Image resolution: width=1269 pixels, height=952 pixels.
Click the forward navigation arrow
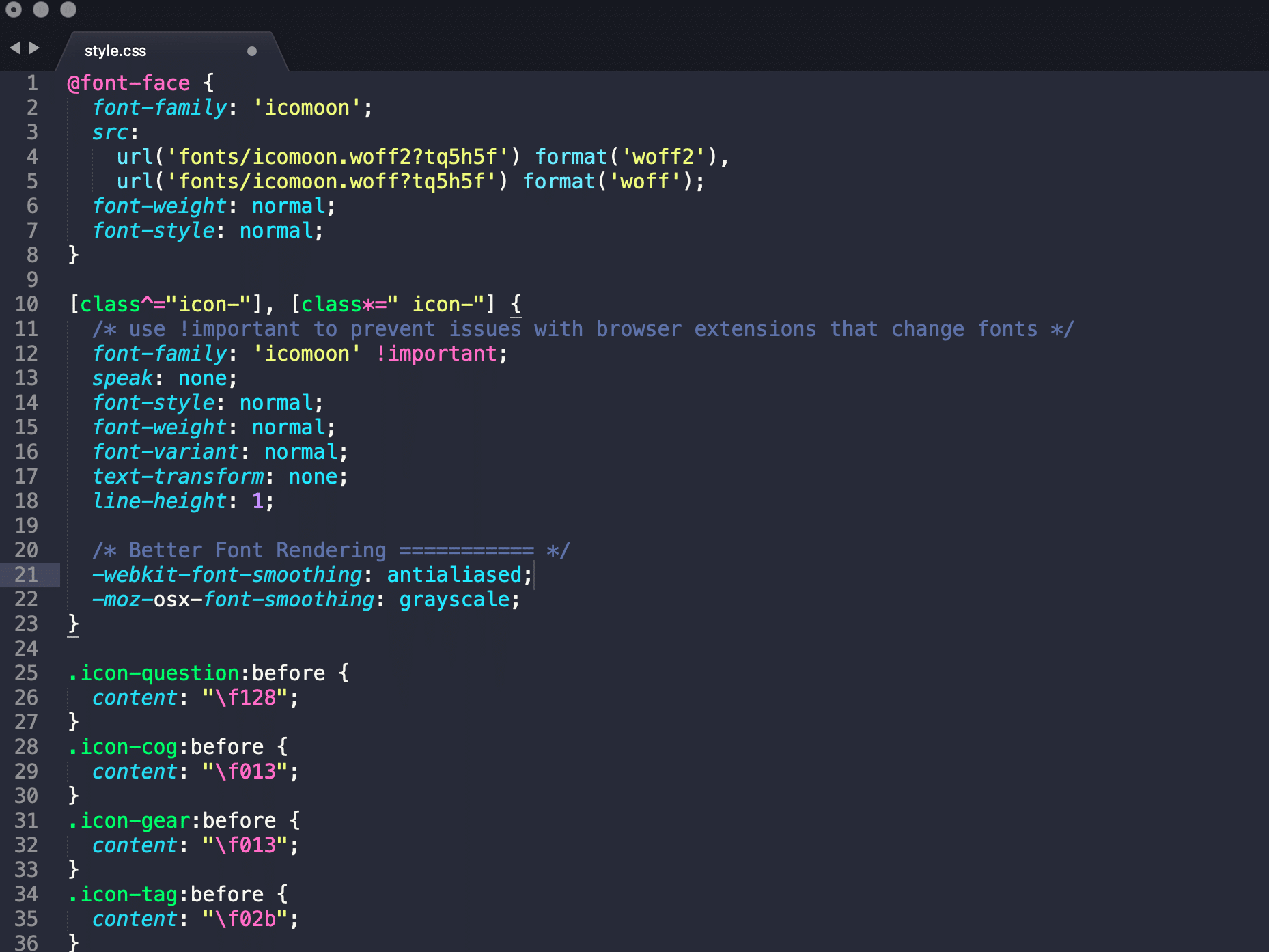click(33, 48)
